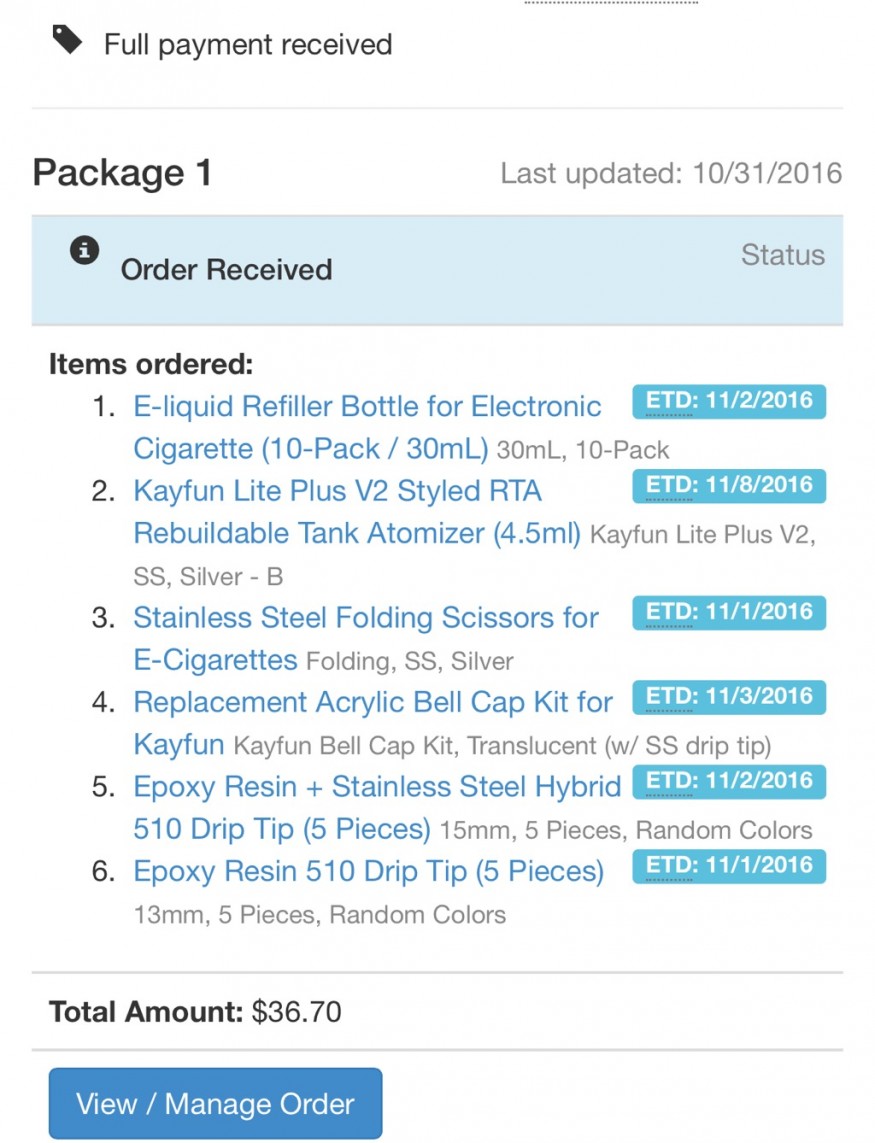Click the ETD 11/3/2016 badge
The width and height of the screenshot is (875, 1143).
(729, 696)
